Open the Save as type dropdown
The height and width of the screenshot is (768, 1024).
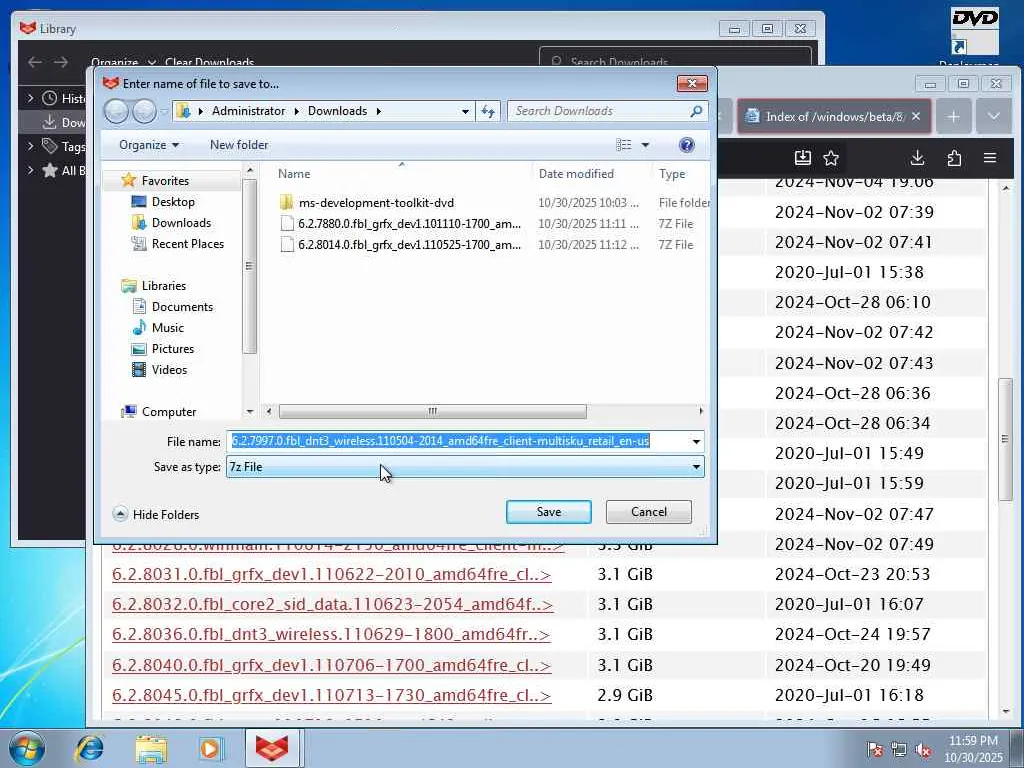click(x=465, y=467)
